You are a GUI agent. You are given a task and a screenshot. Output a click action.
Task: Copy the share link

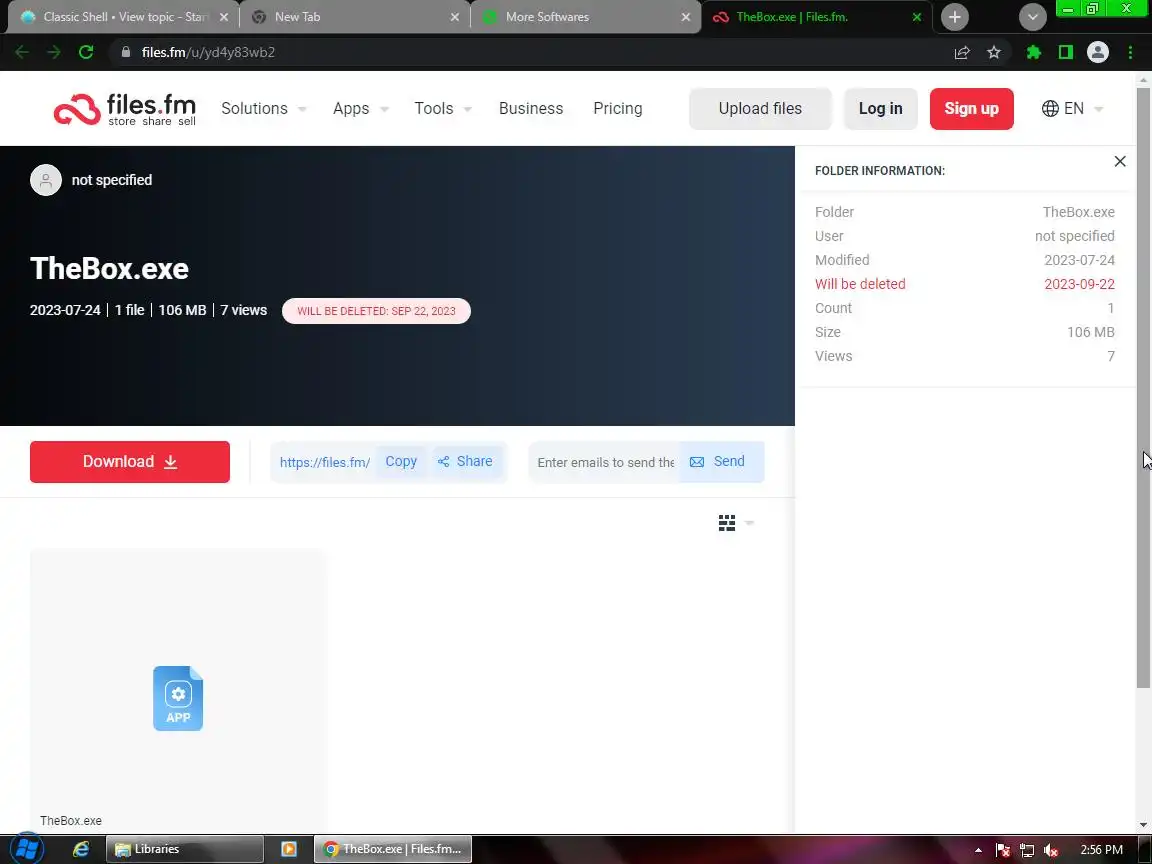coord(400,461)
